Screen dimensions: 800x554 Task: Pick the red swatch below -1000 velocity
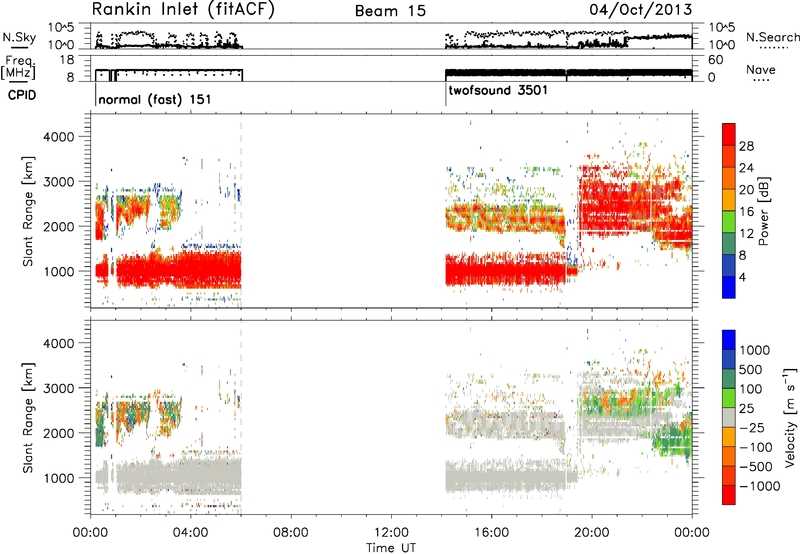click(729, 495)
